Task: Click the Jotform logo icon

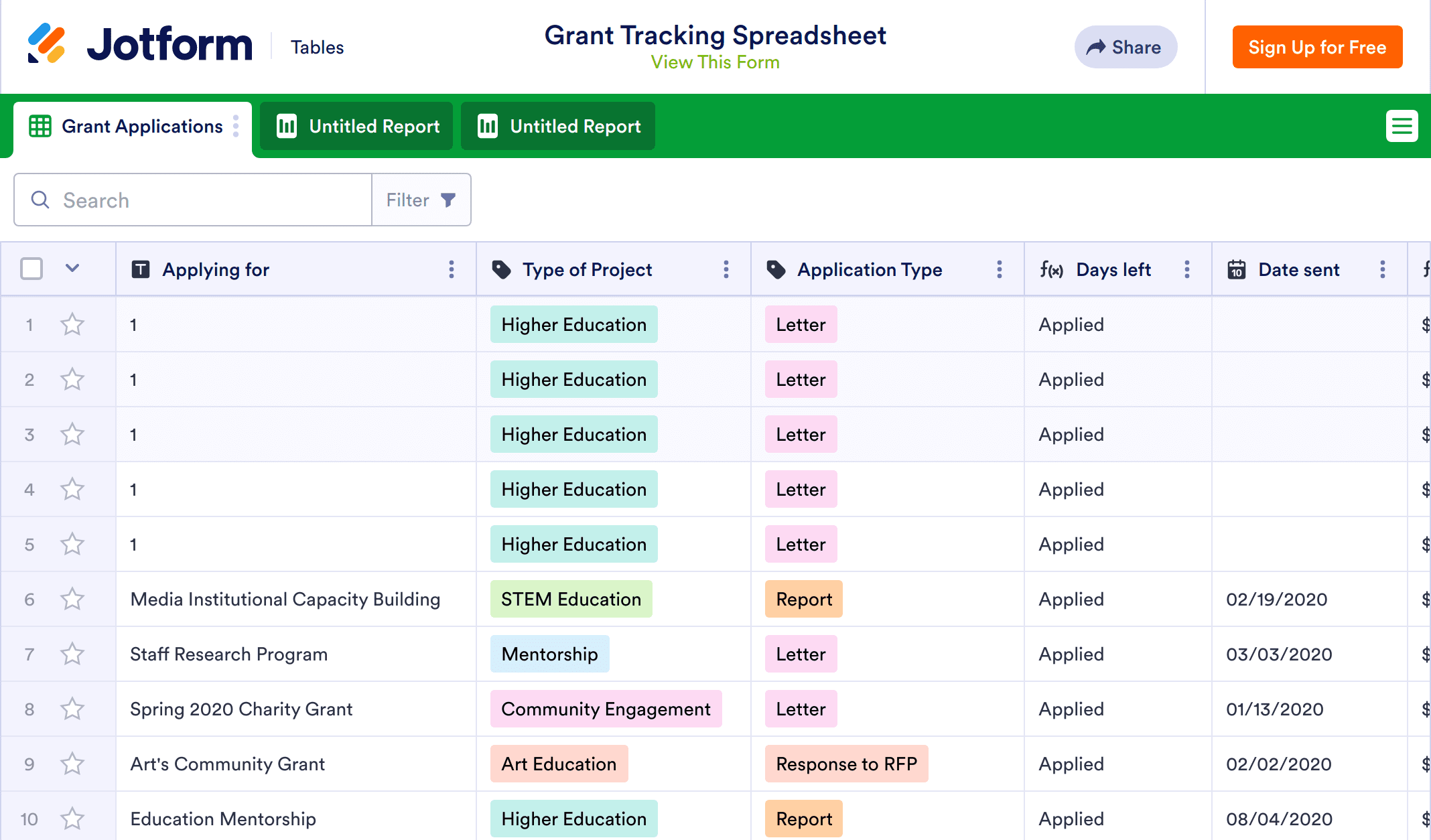Action: pyautogui.click(x=47, y=44)
